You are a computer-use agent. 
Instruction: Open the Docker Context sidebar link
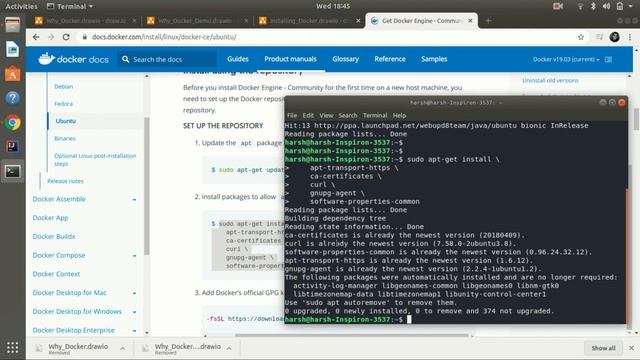click(56, 274)
